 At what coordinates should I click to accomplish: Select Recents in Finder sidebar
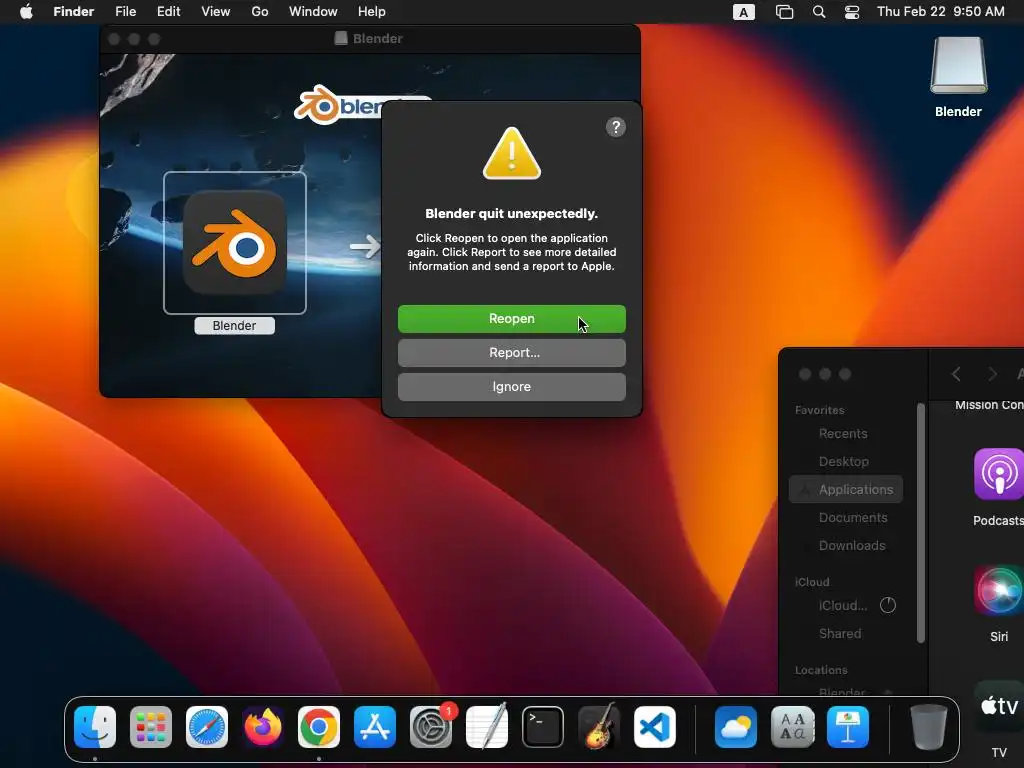click(846, 434)
